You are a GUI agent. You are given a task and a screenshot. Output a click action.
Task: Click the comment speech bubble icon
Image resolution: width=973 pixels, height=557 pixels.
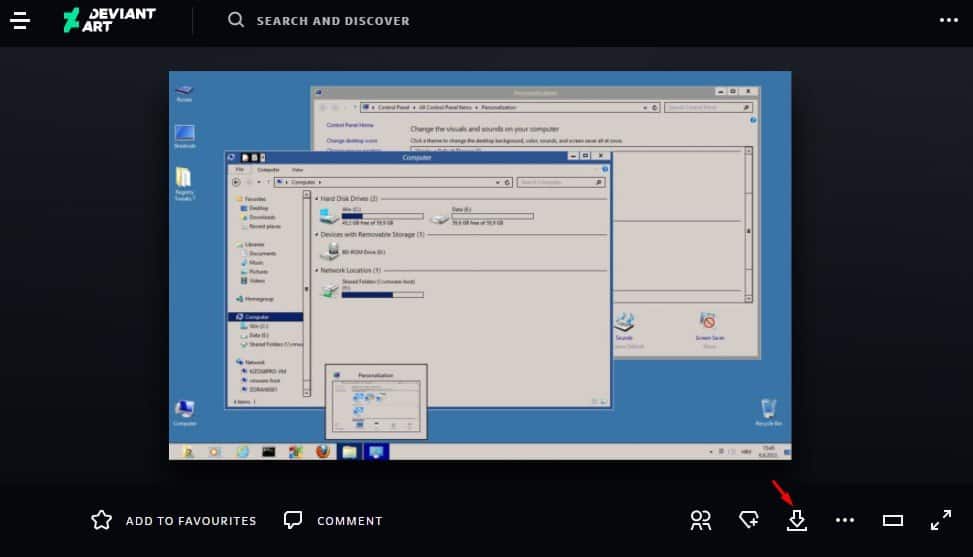tap(293, 520)
